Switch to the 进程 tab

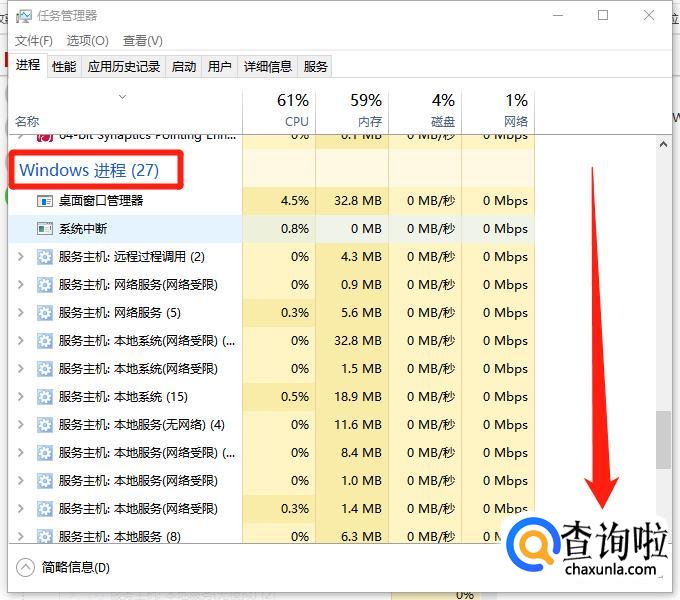coord(28,65)
